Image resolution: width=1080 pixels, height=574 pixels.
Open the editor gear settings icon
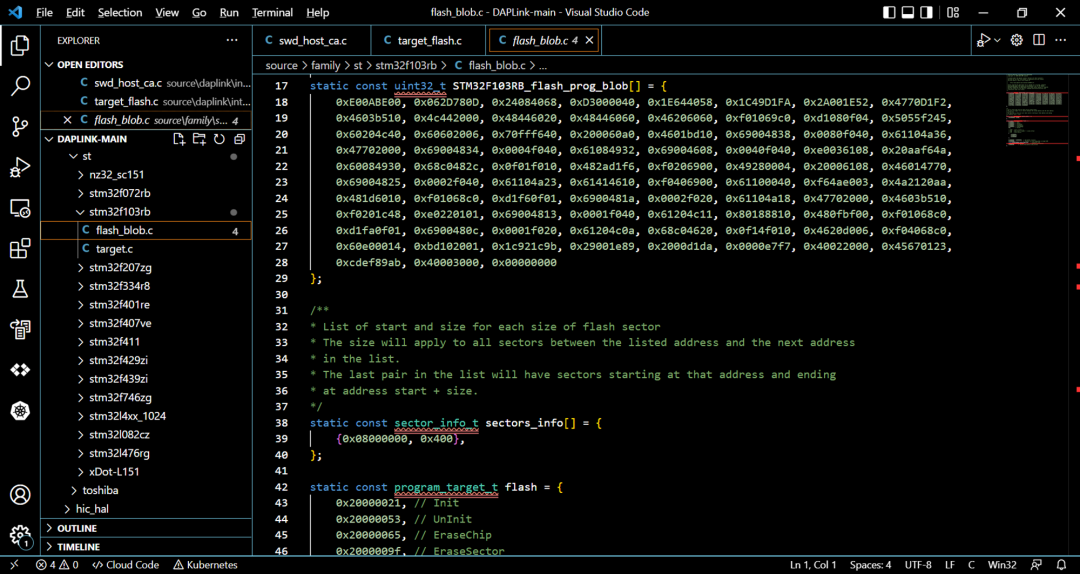[1017, 40]
